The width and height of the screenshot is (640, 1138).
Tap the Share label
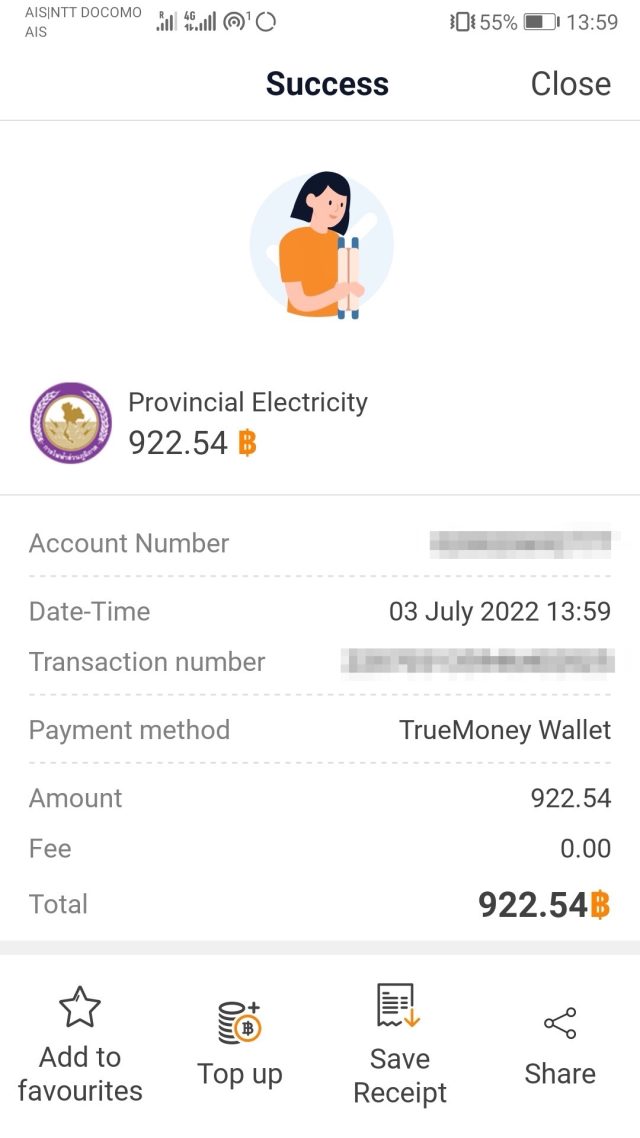coord(560,1074)
